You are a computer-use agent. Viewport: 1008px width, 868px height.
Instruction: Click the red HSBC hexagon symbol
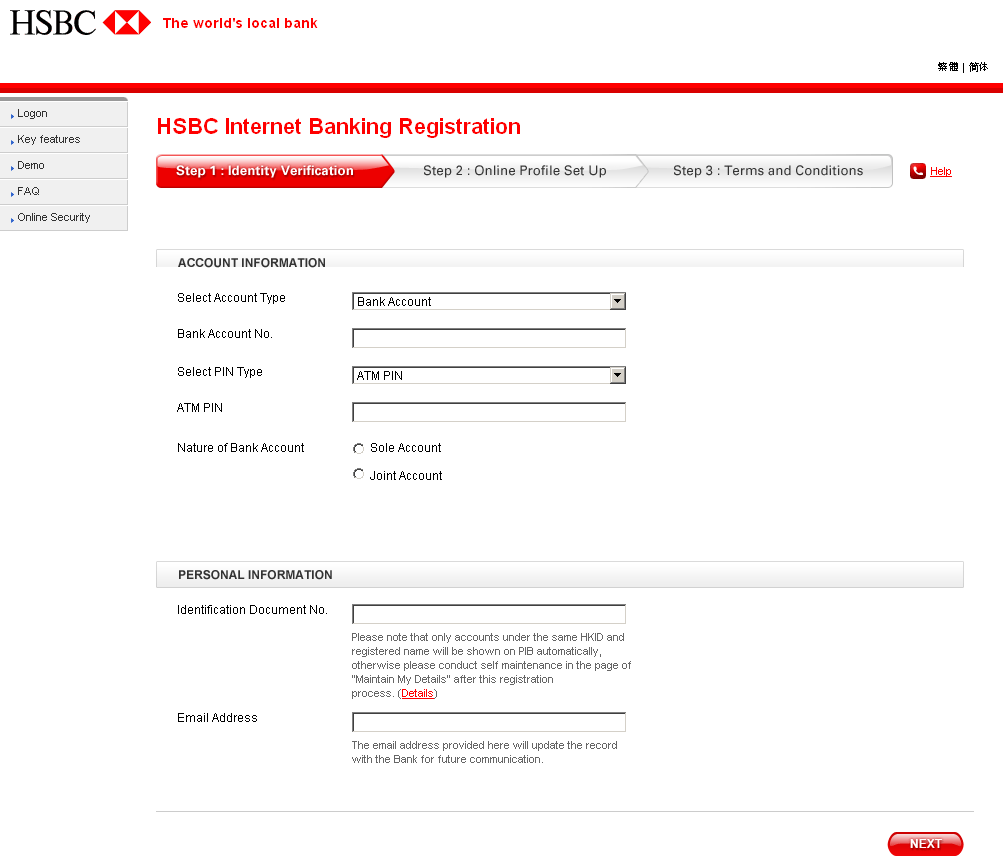click(128, 22)
